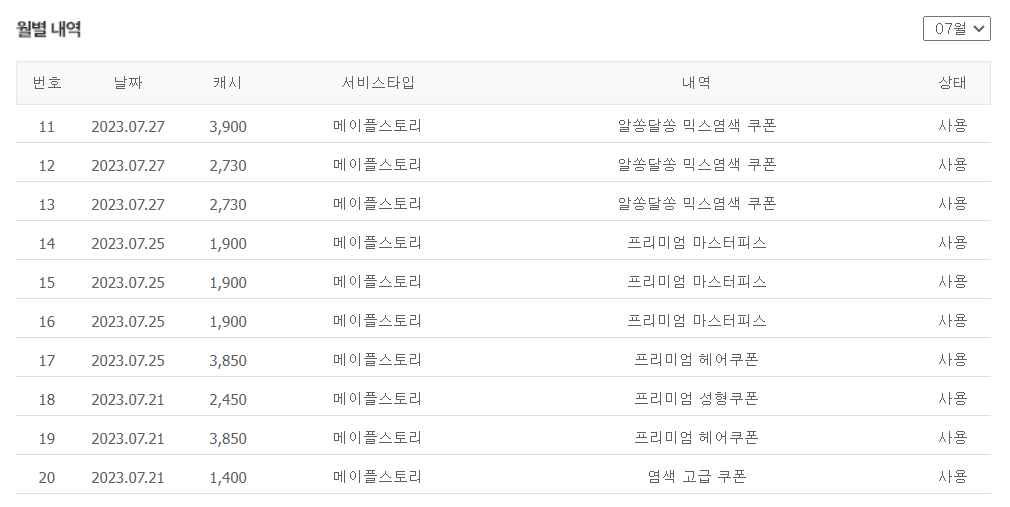Click the 월별 내역 heading
This screenshot has height=507, width=1010.
(49, 29)
